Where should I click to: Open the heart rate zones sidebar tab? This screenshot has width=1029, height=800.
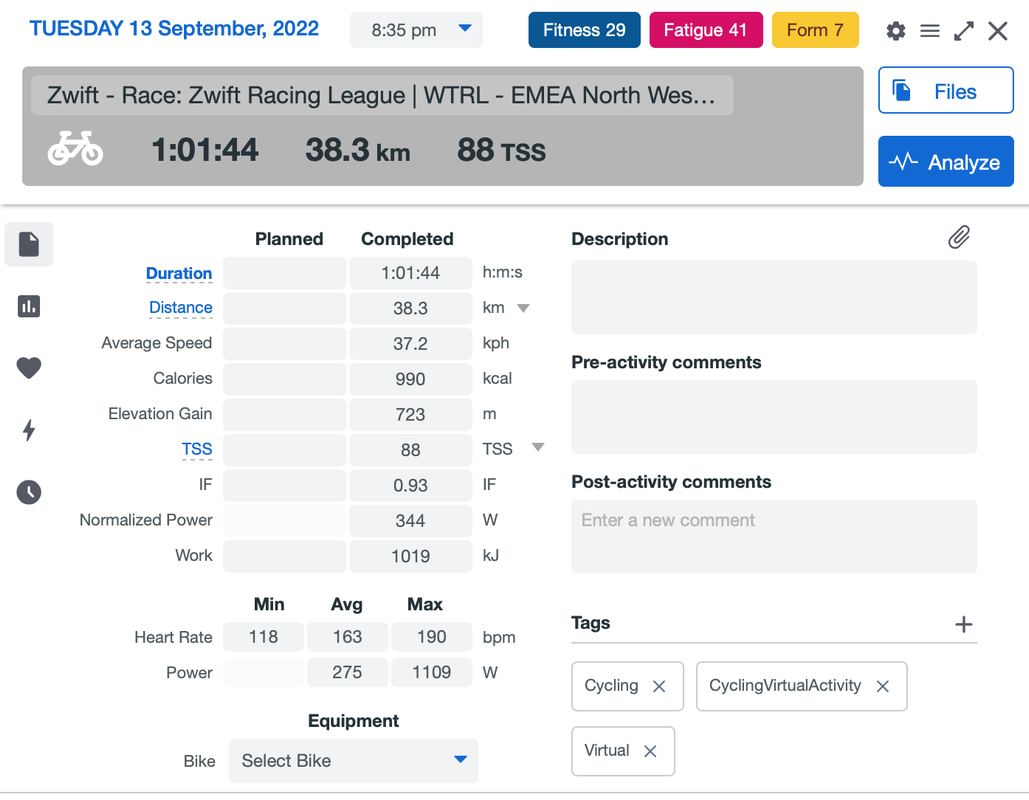pyautogui.click(x=29, y=368)
